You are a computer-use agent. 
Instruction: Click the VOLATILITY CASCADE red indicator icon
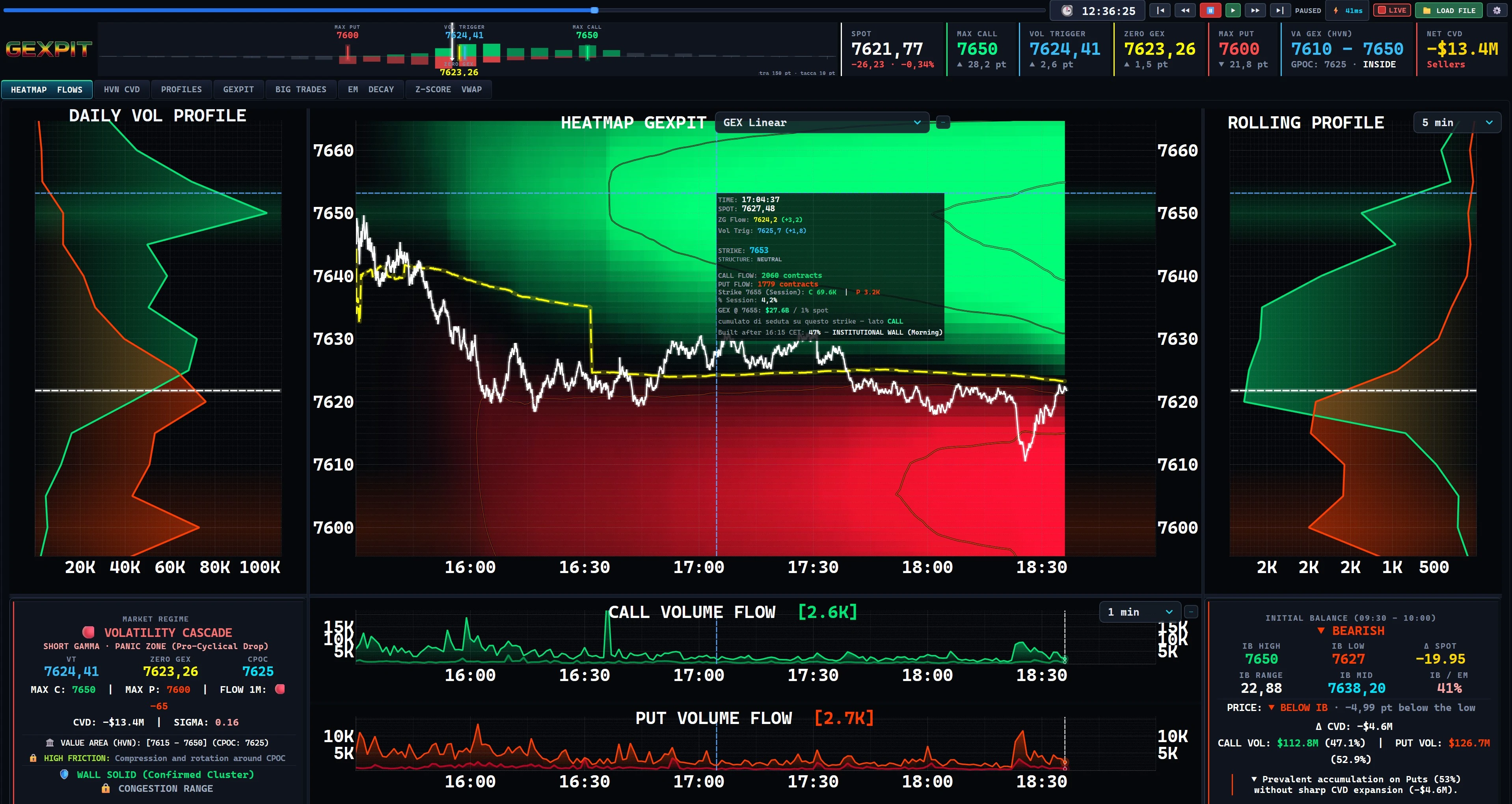click(x=89, y=632)
